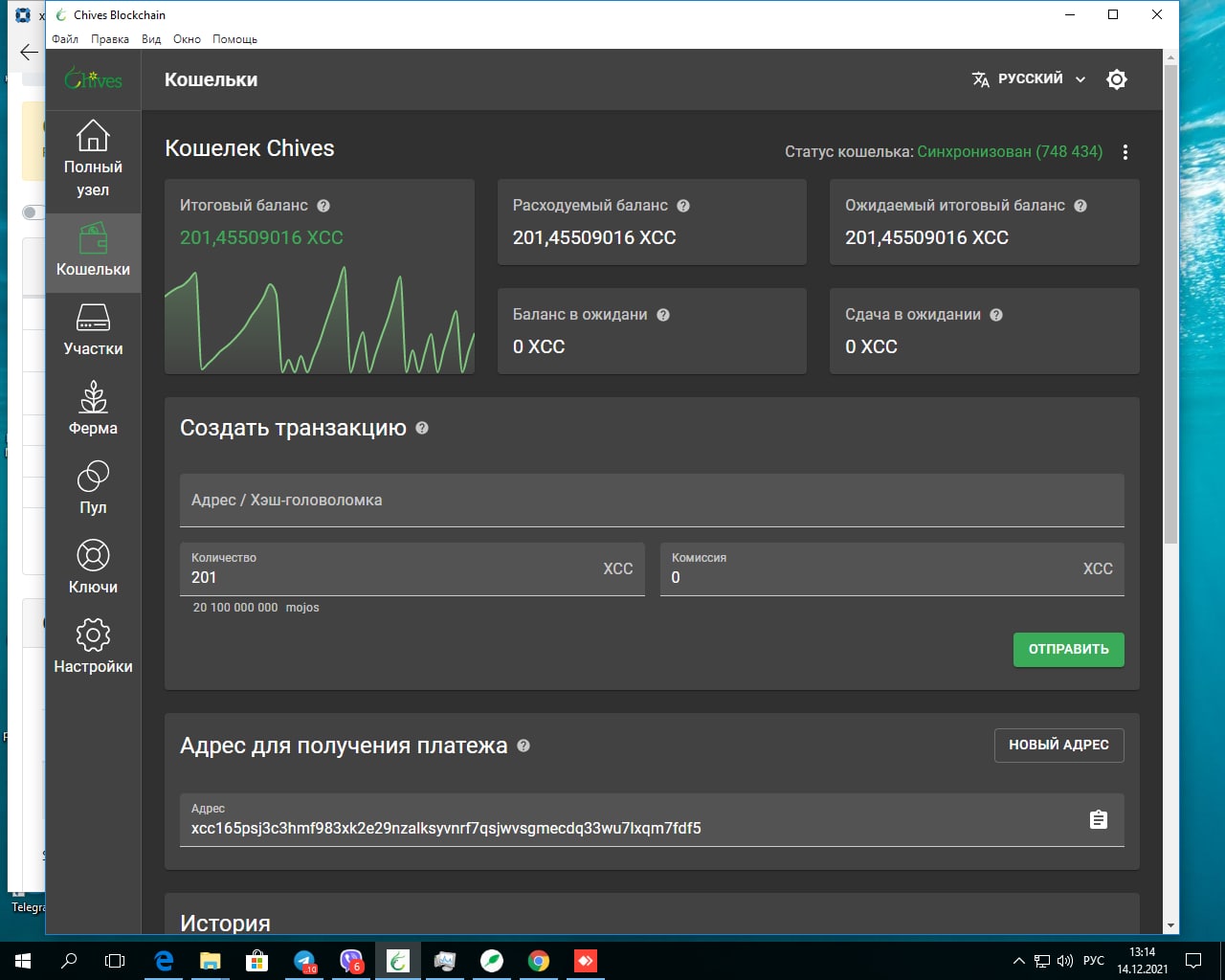Show help for Итоговый баланс

[323, 206]
